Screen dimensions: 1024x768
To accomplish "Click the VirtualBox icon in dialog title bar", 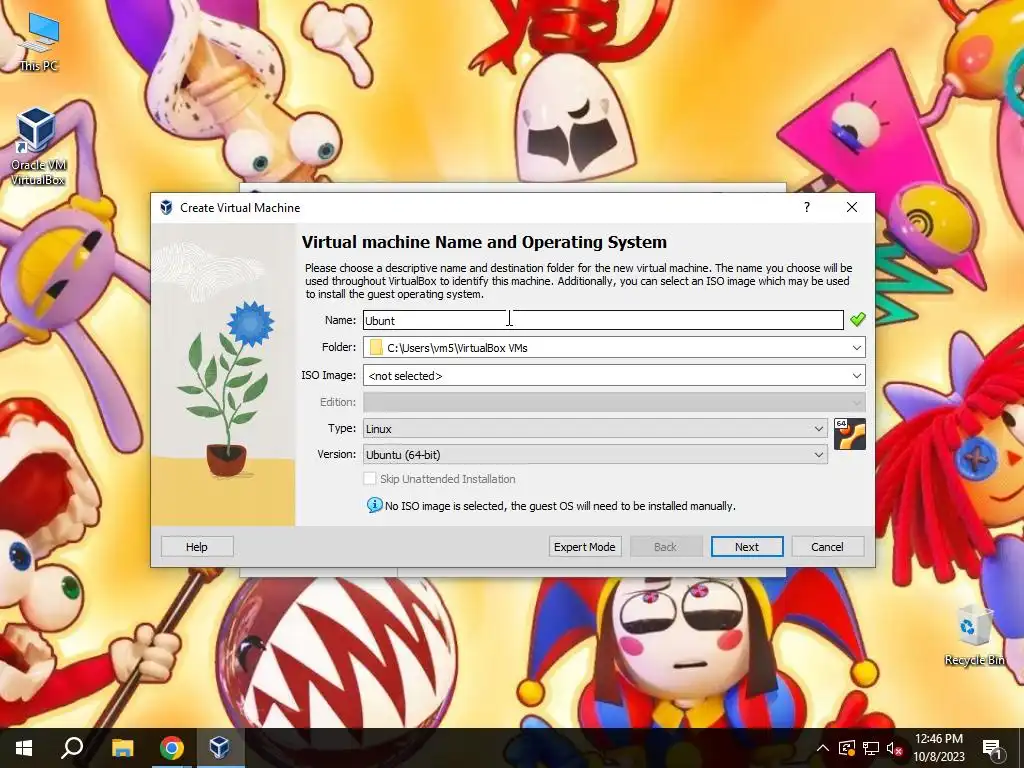I will pyautogui.click(x=167, y=207).
